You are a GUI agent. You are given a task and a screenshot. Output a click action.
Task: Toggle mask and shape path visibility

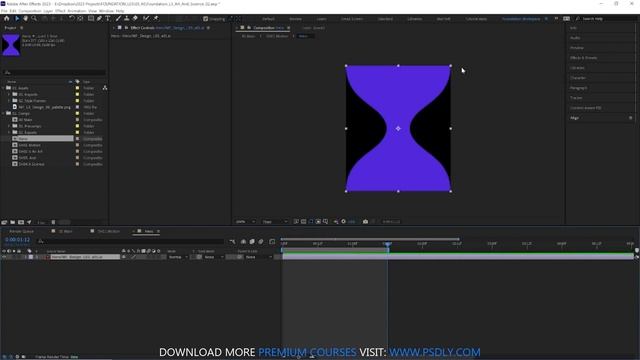click(x=311, y=221)
